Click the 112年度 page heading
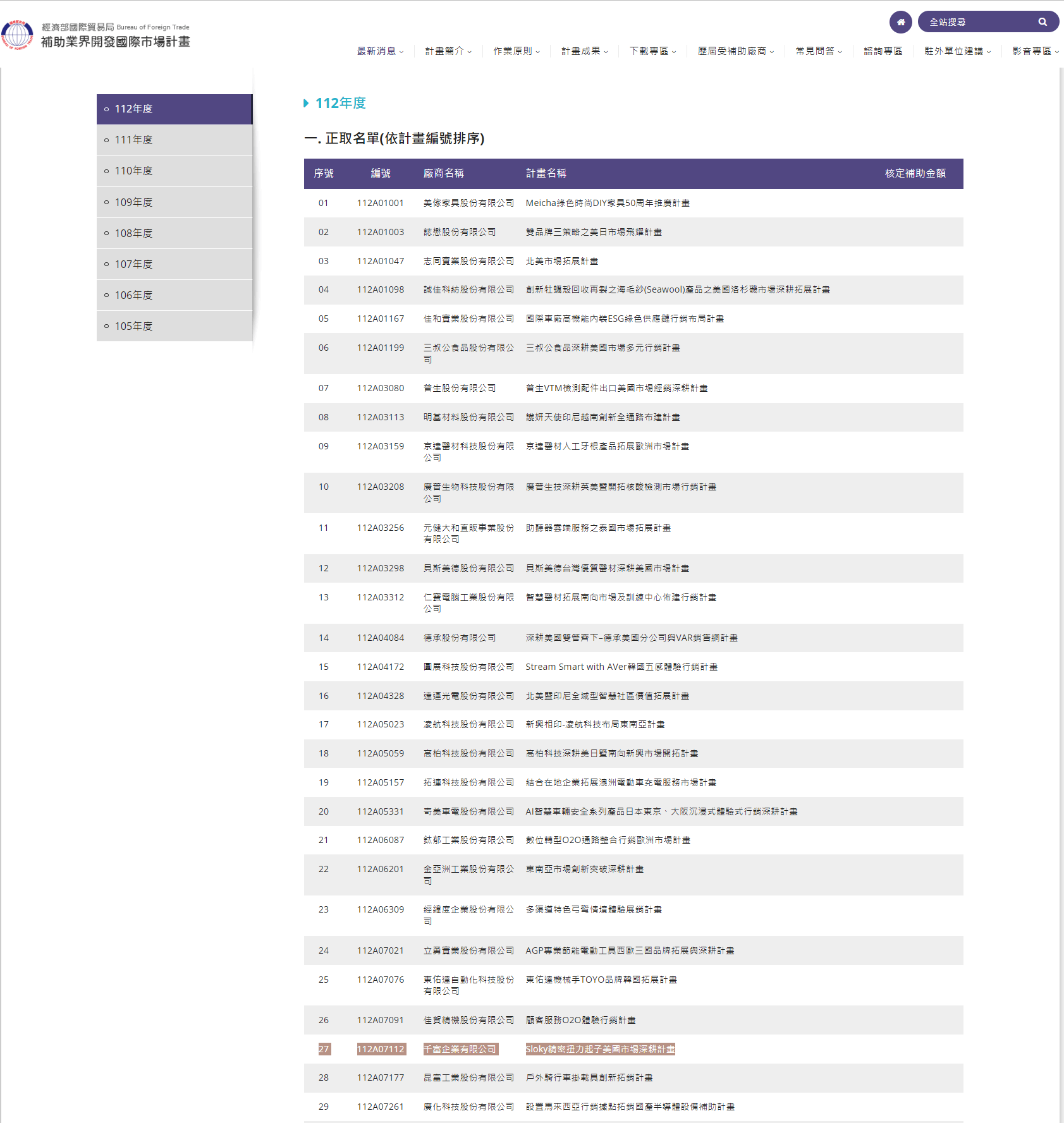 [x=340, y=103]
